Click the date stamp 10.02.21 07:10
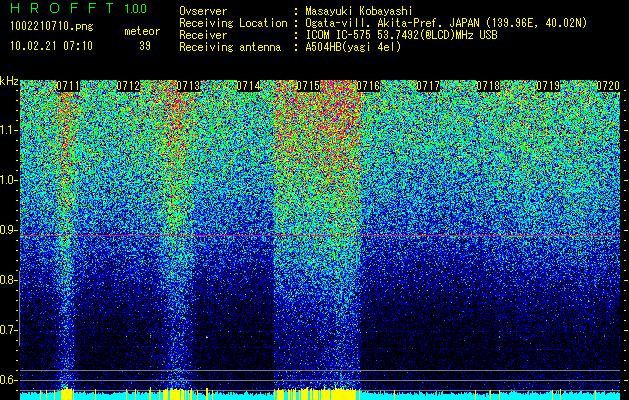 [51, 46]
